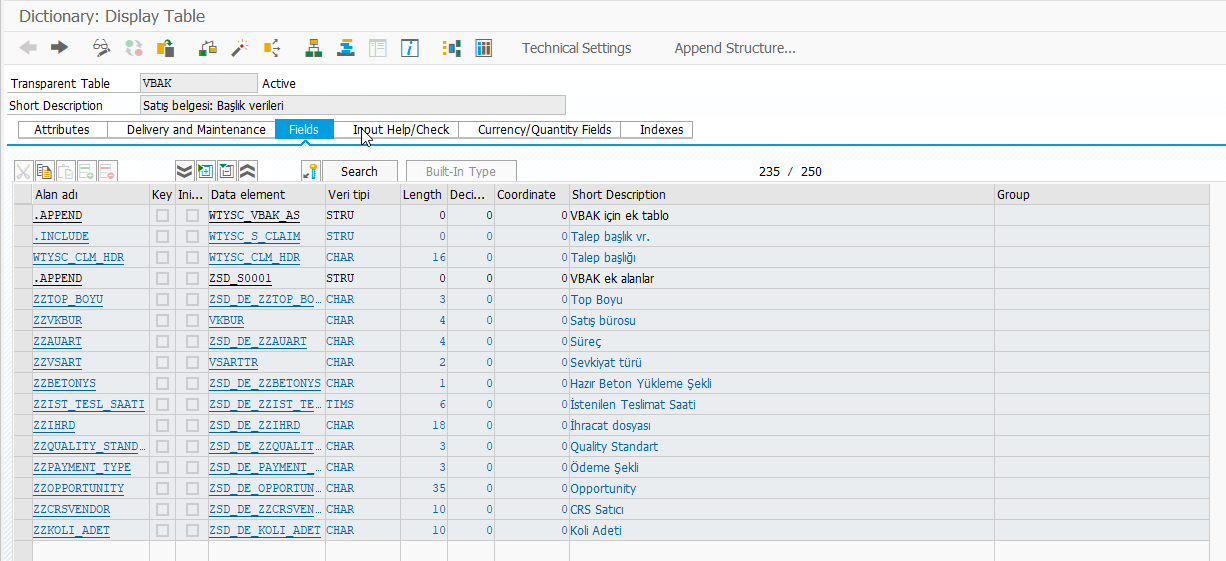Open the documentation info icon
Image resolution: width=1226 pixels, height=561 pixels.
coord(410,48)
